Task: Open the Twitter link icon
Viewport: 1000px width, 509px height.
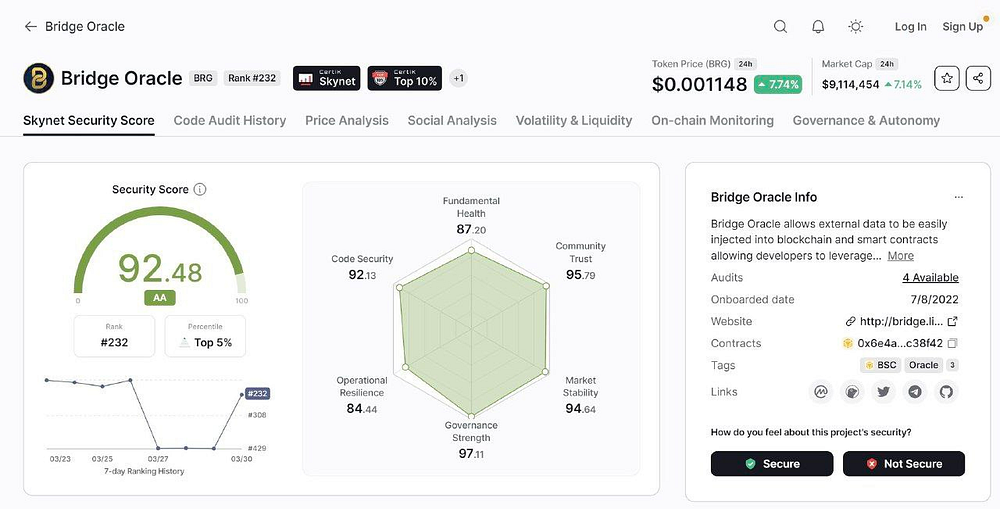Action: [883, 392]
